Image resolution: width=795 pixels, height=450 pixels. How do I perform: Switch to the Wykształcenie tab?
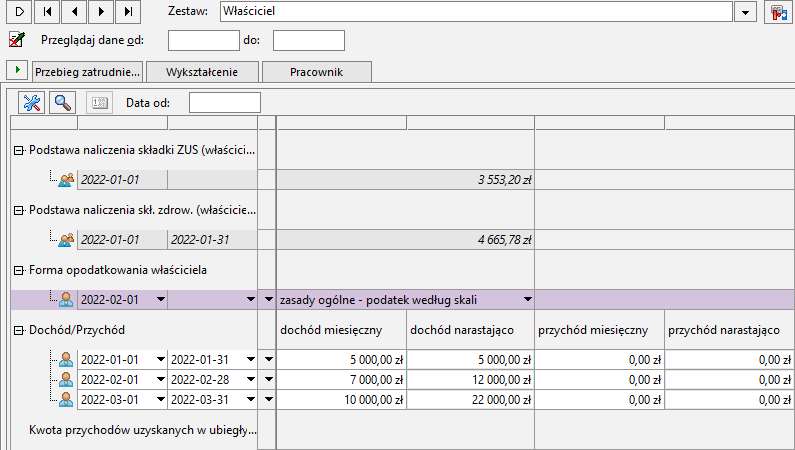click(x=204, y=72)
